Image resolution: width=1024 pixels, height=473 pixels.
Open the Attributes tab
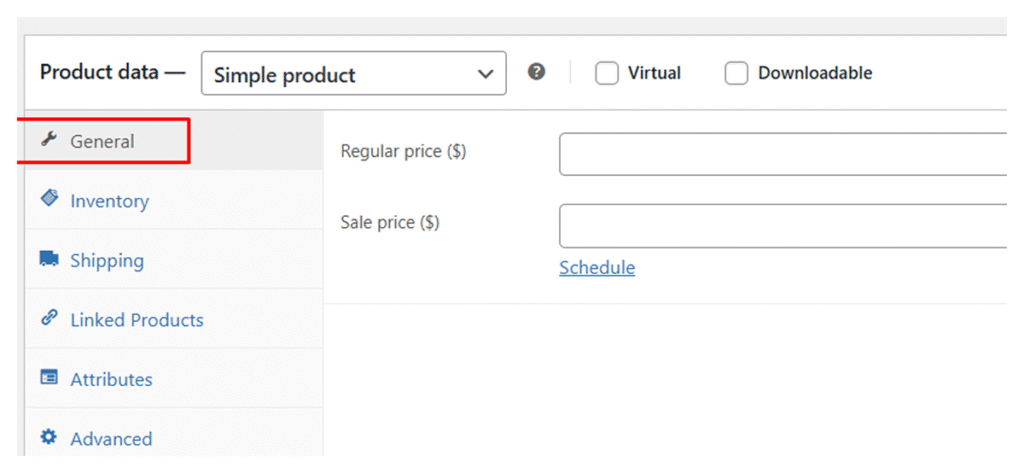111,380
